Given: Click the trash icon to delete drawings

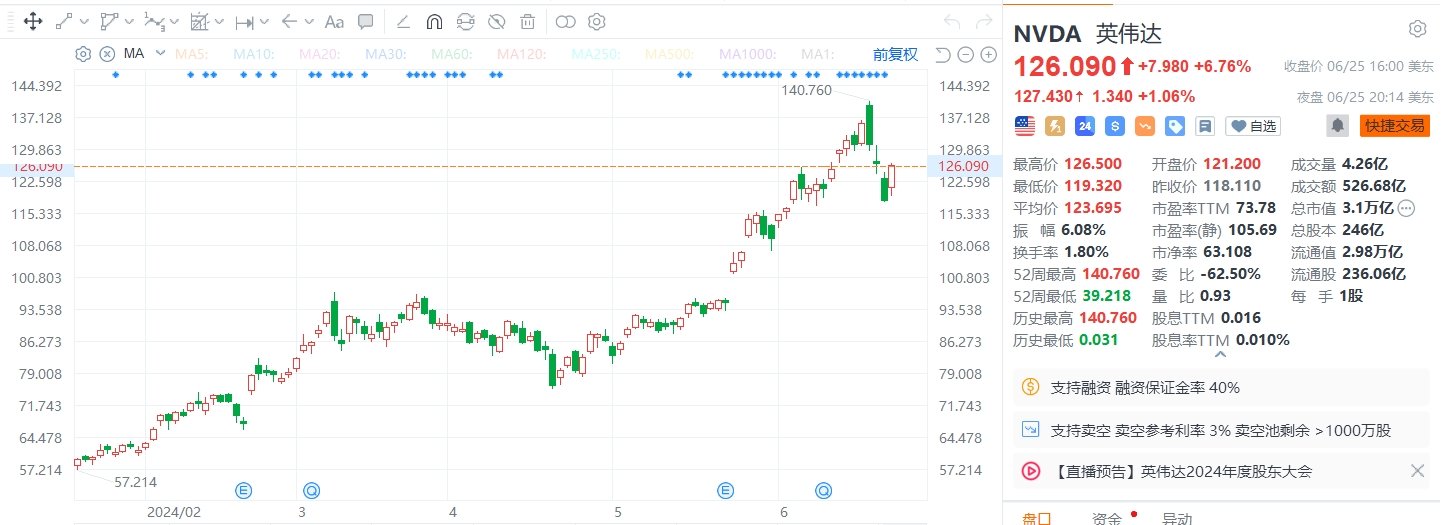Looking at the screenshot, I should click(x=528, y=21).
